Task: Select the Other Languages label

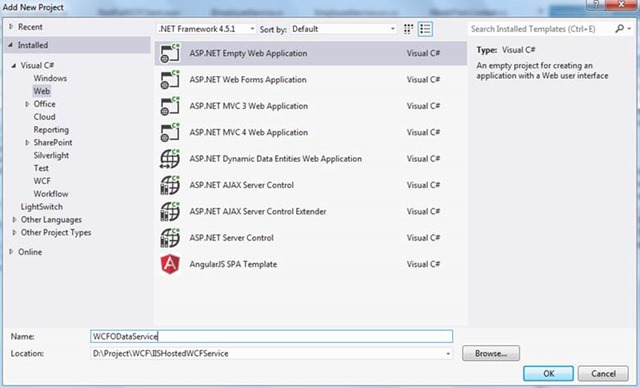Action: (x=51, y=219)
